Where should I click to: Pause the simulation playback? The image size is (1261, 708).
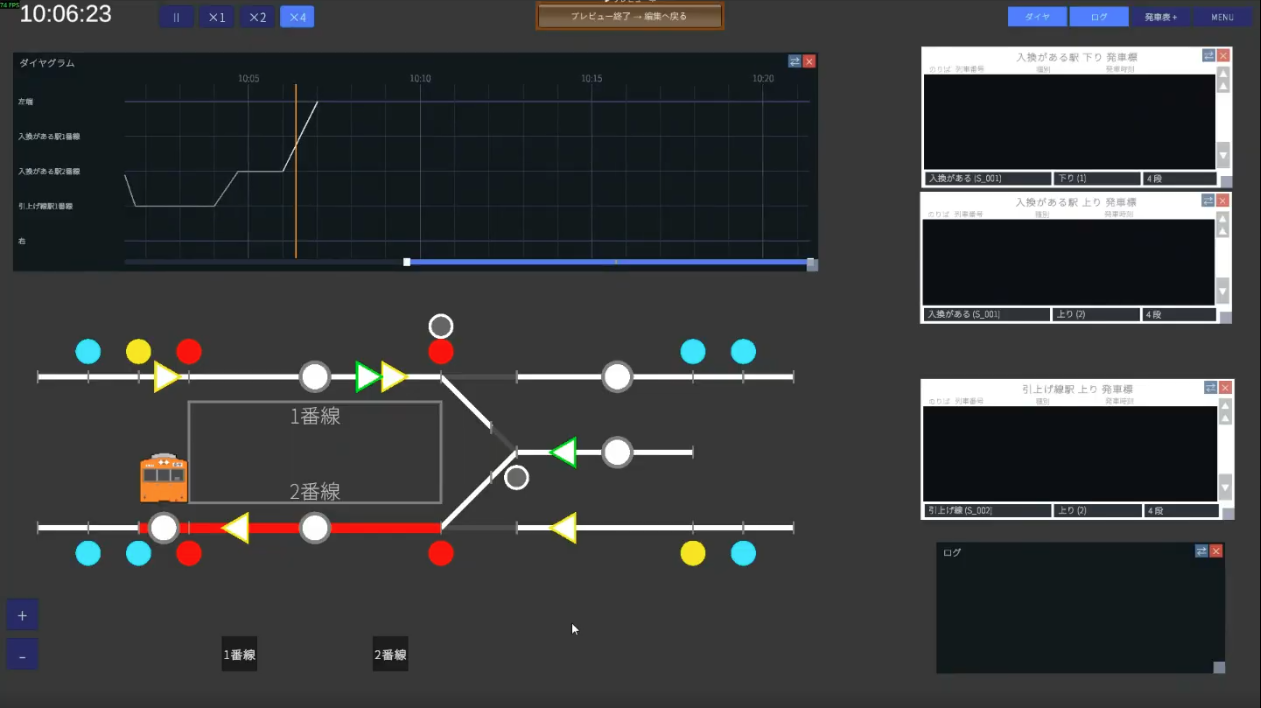coord(176,17)
